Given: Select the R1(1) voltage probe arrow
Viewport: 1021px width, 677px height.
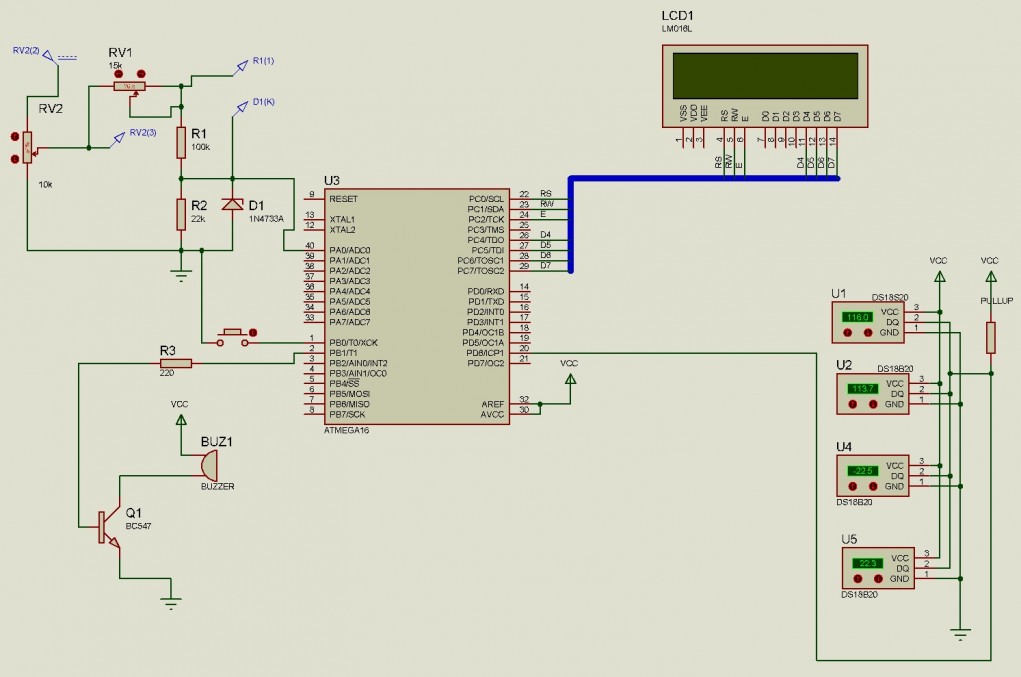Looking at the screenshot, I should click(240, 66).
